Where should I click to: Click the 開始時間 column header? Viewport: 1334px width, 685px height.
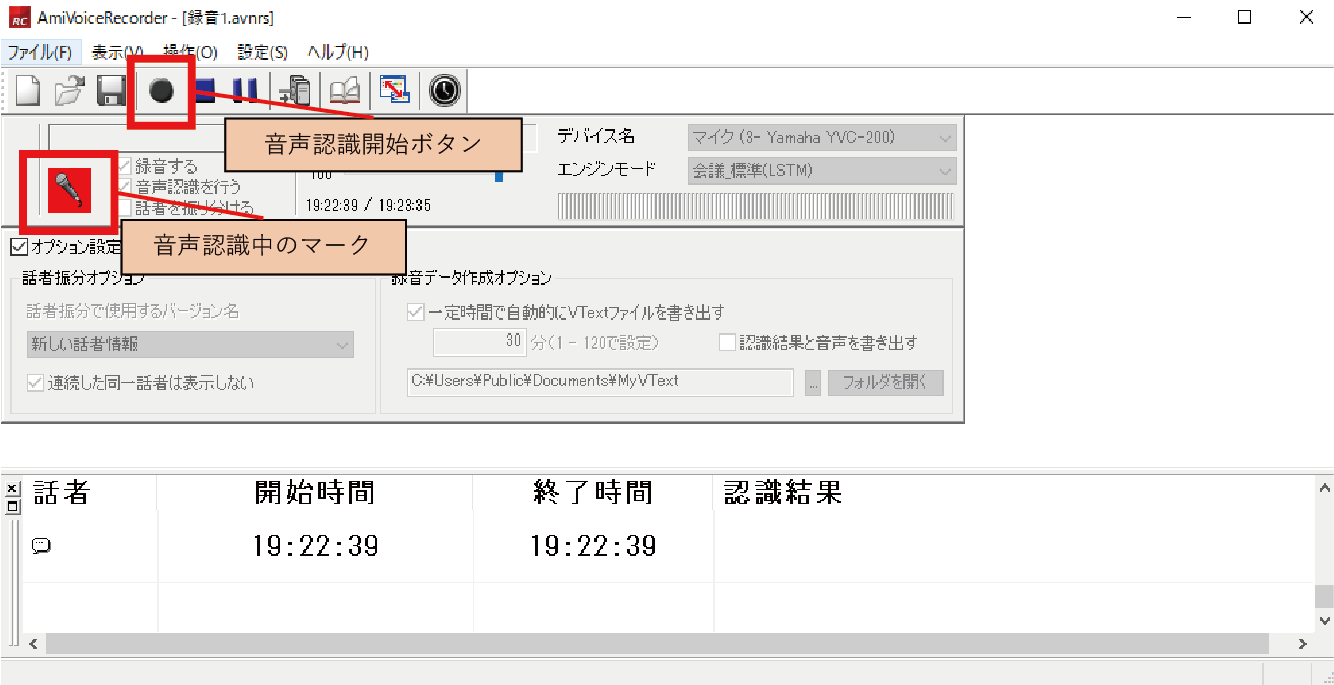click(315, 493)
